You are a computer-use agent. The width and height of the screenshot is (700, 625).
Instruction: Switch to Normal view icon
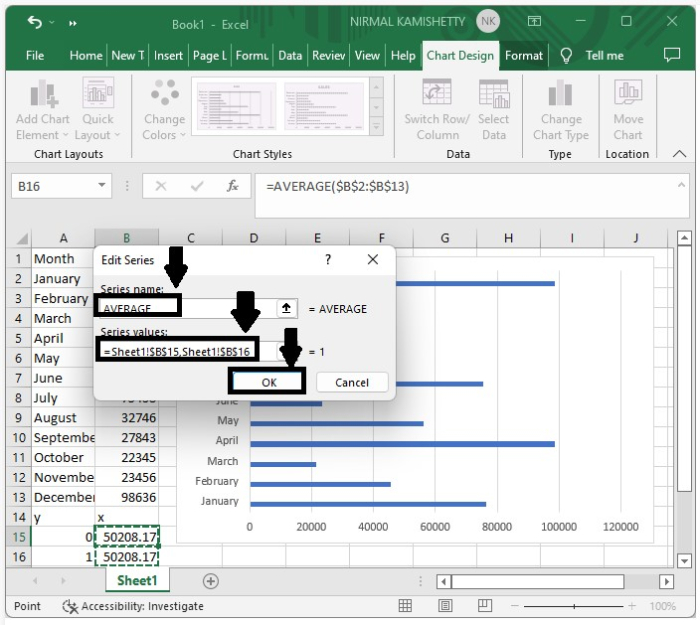[x=405, y=605]
